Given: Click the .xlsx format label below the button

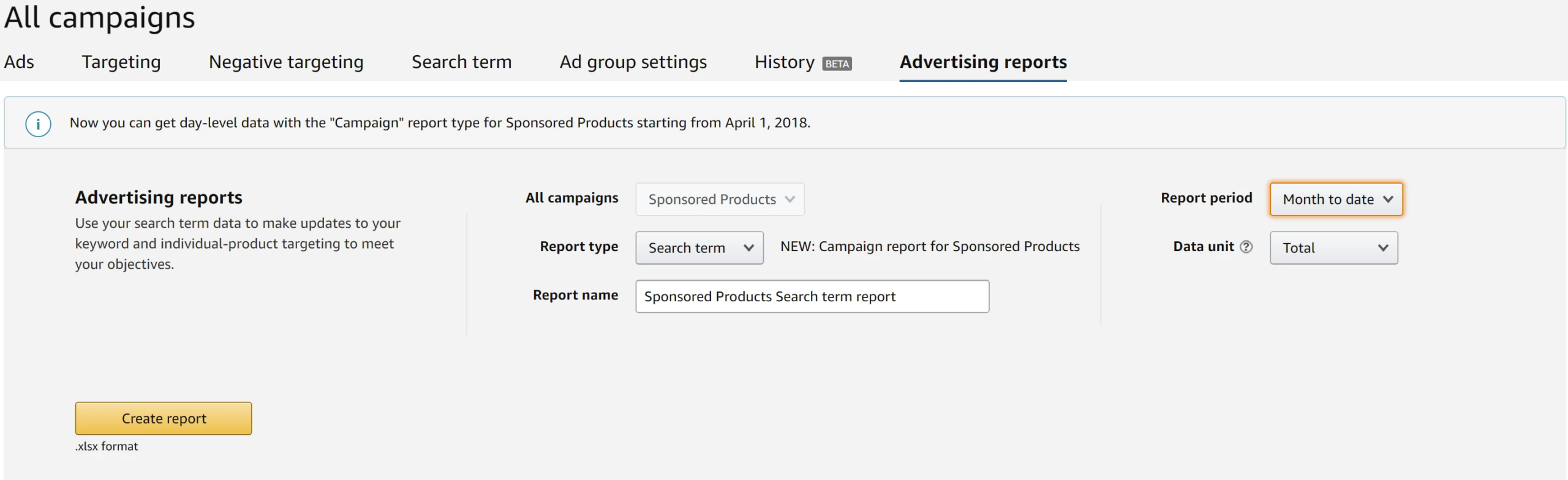Looking at the screenshot, I should 107,446.
